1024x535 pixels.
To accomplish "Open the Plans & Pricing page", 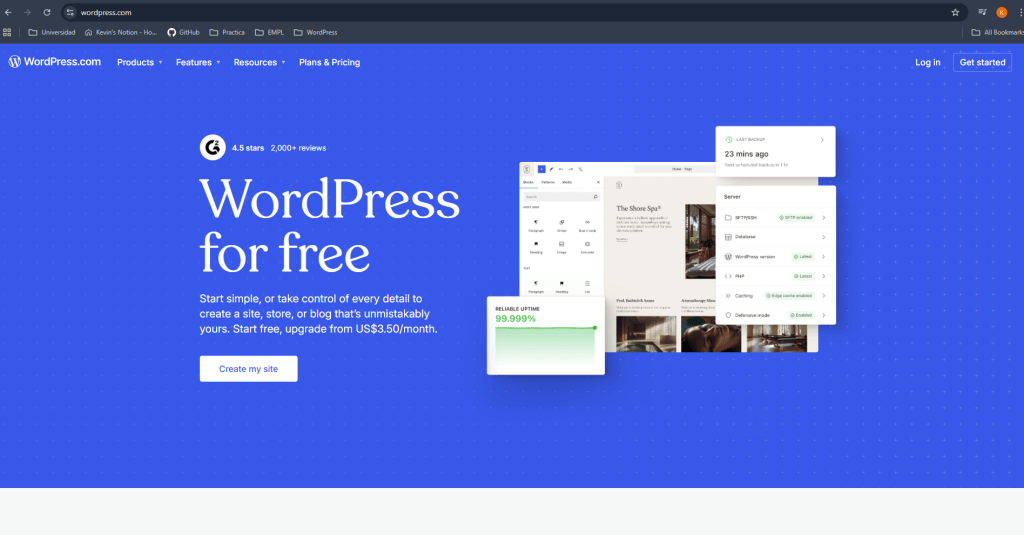I will pyautogui.click(x=329, y=62).
